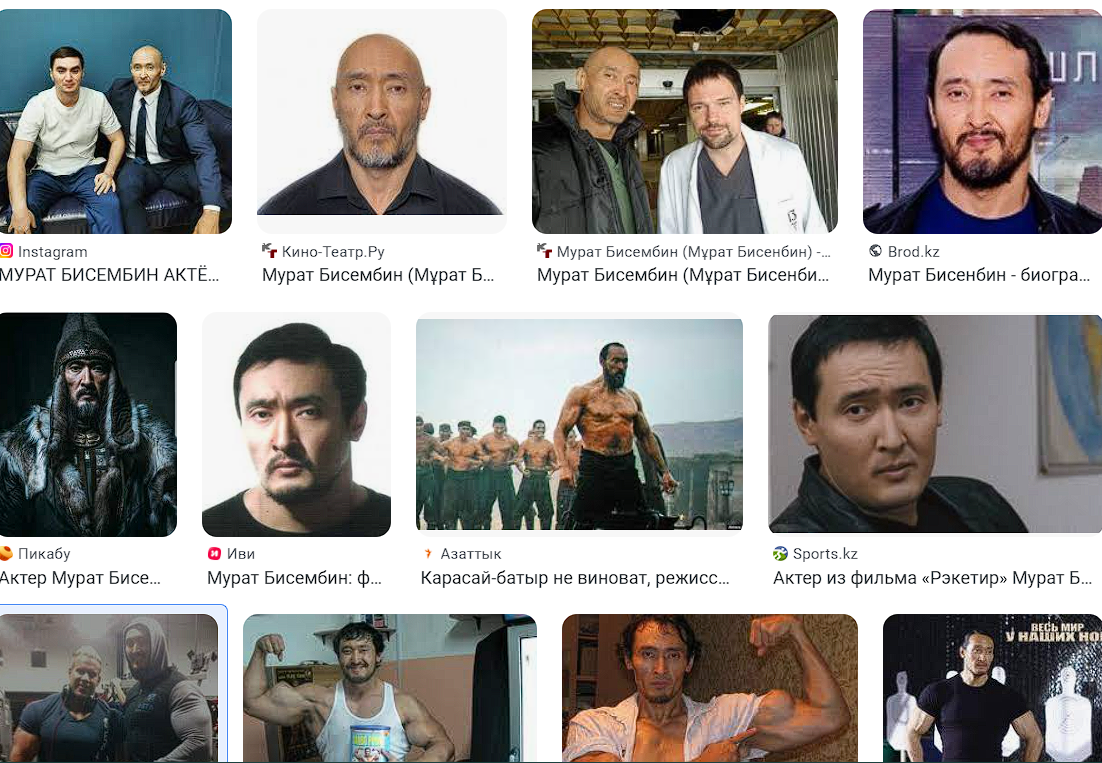
Task: Click the Sports.kz source icon
Action: [780, 553]
